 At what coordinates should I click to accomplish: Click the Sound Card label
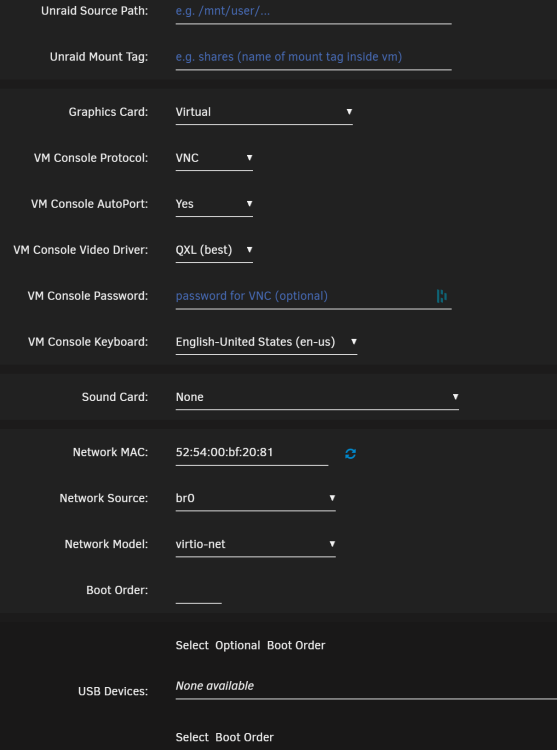point(115,397)
